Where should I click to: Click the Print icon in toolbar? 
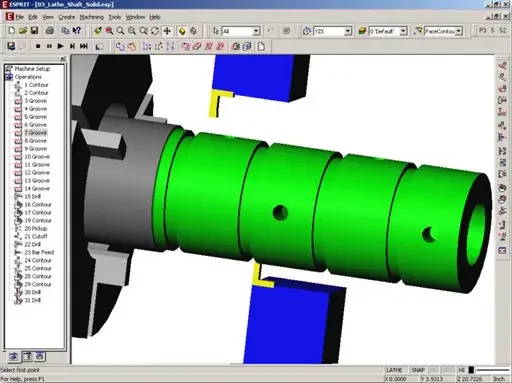(50, 31)
